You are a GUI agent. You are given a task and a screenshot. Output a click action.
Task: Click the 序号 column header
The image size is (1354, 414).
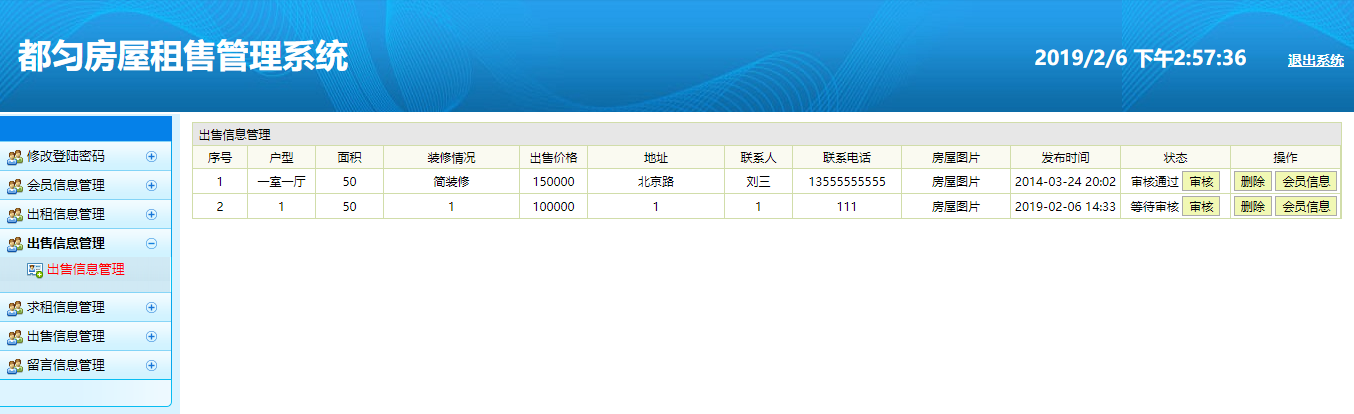coord(220,158)
